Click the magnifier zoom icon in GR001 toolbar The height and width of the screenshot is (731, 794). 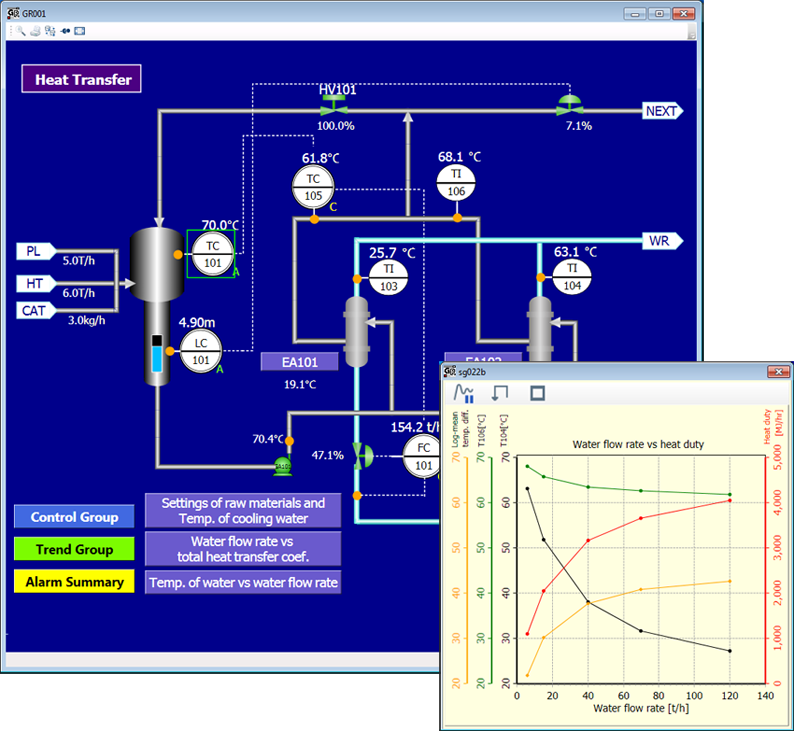pos(20,31)
